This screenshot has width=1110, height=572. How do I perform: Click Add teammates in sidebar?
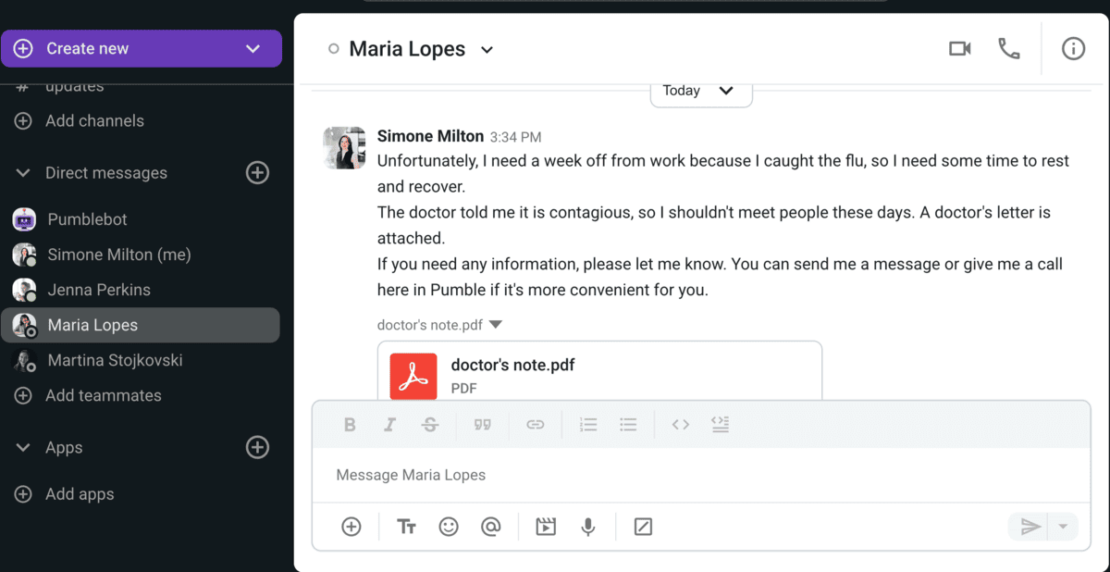pyautogui.click(x=102, y=396)
